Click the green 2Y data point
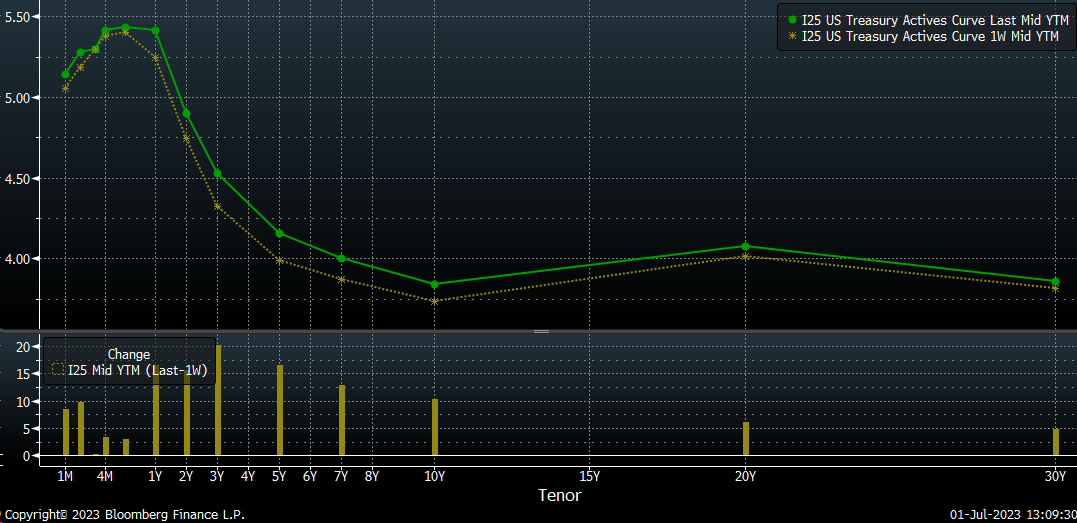Viewport: 1077px width, 523px height. click(x=186, y=113)
